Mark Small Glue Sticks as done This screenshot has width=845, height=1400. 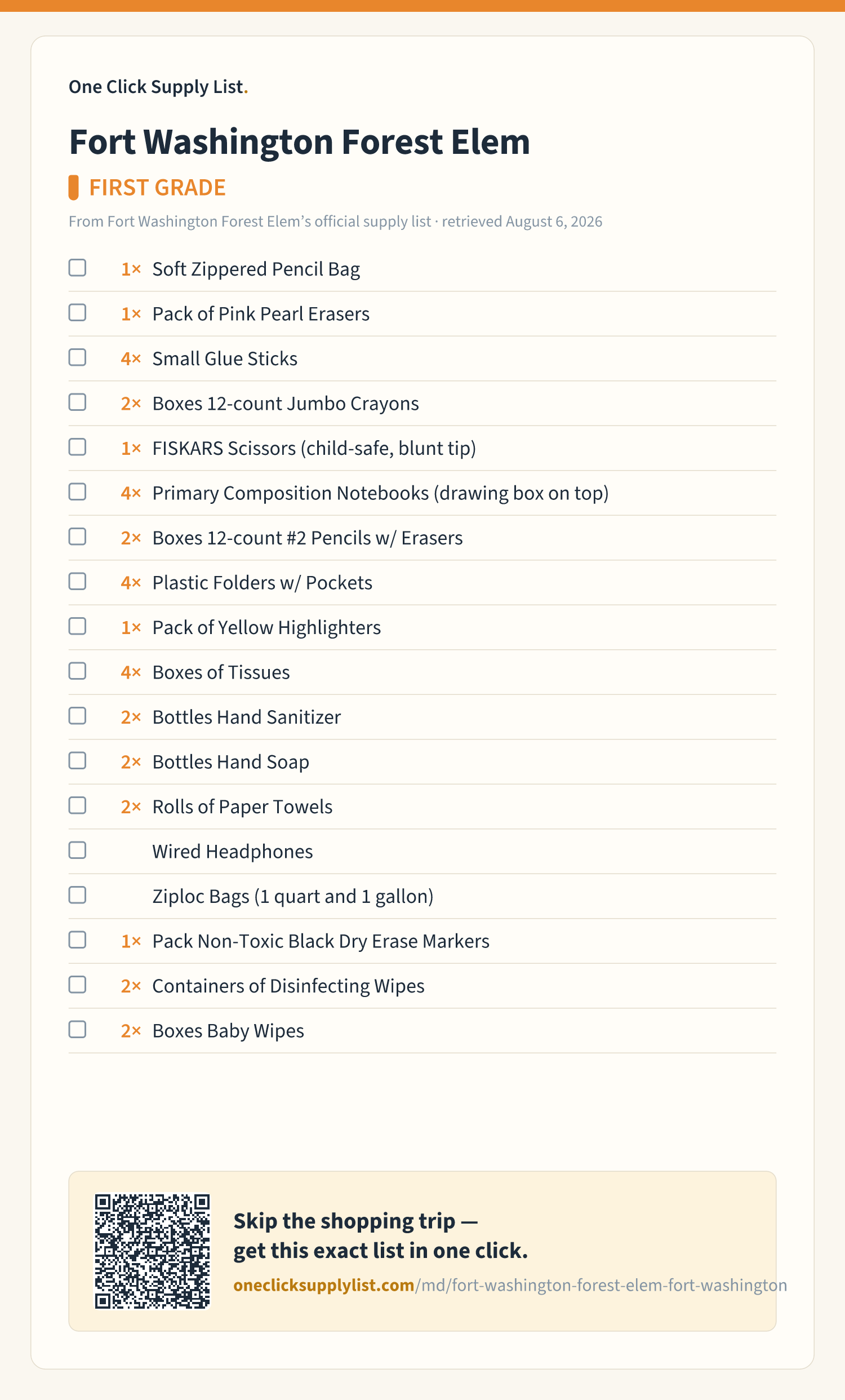(x=77, y=357)
